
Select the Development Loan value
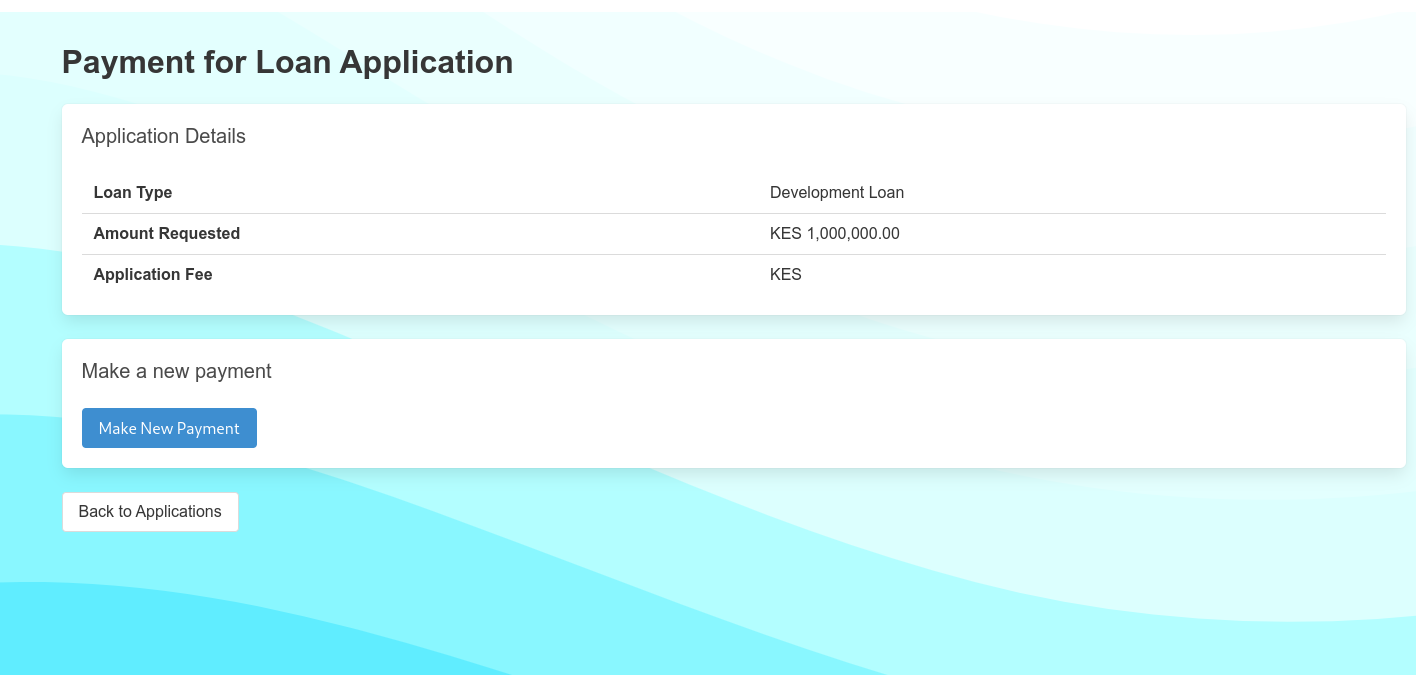pos(837,193)
